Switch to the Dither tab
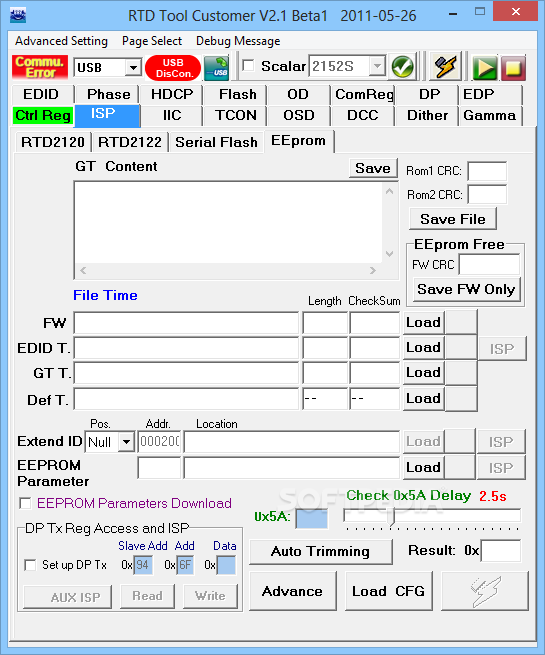 point(428,115)
